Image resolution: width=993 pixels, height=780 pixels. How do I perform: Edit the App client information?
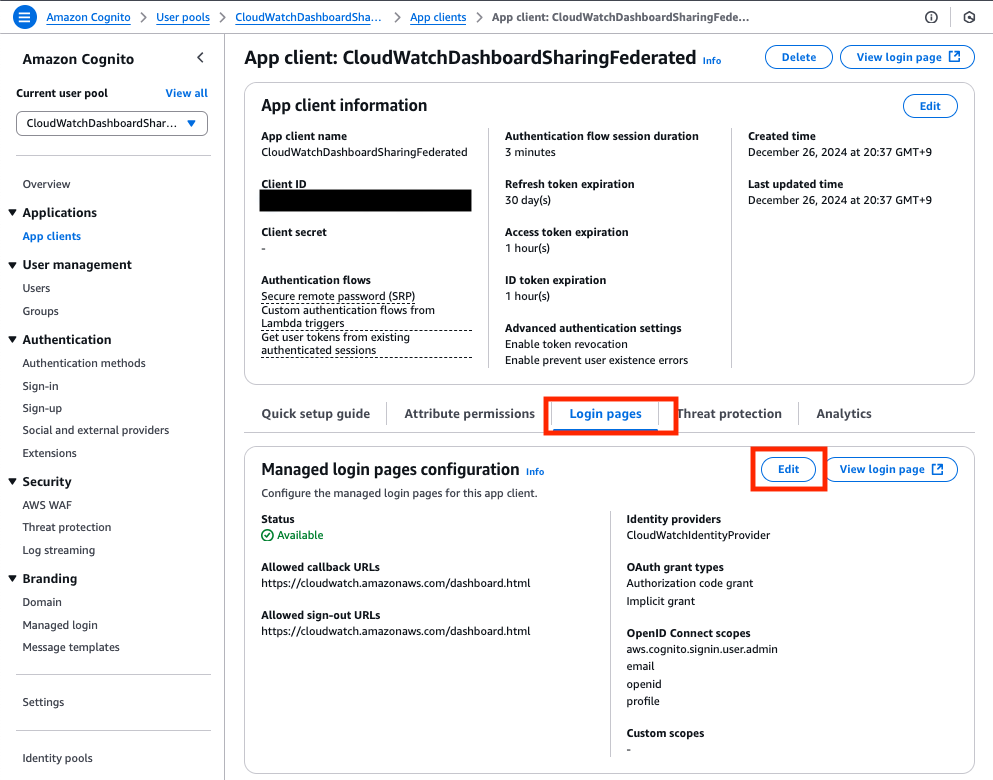click(x=930, y=106)
